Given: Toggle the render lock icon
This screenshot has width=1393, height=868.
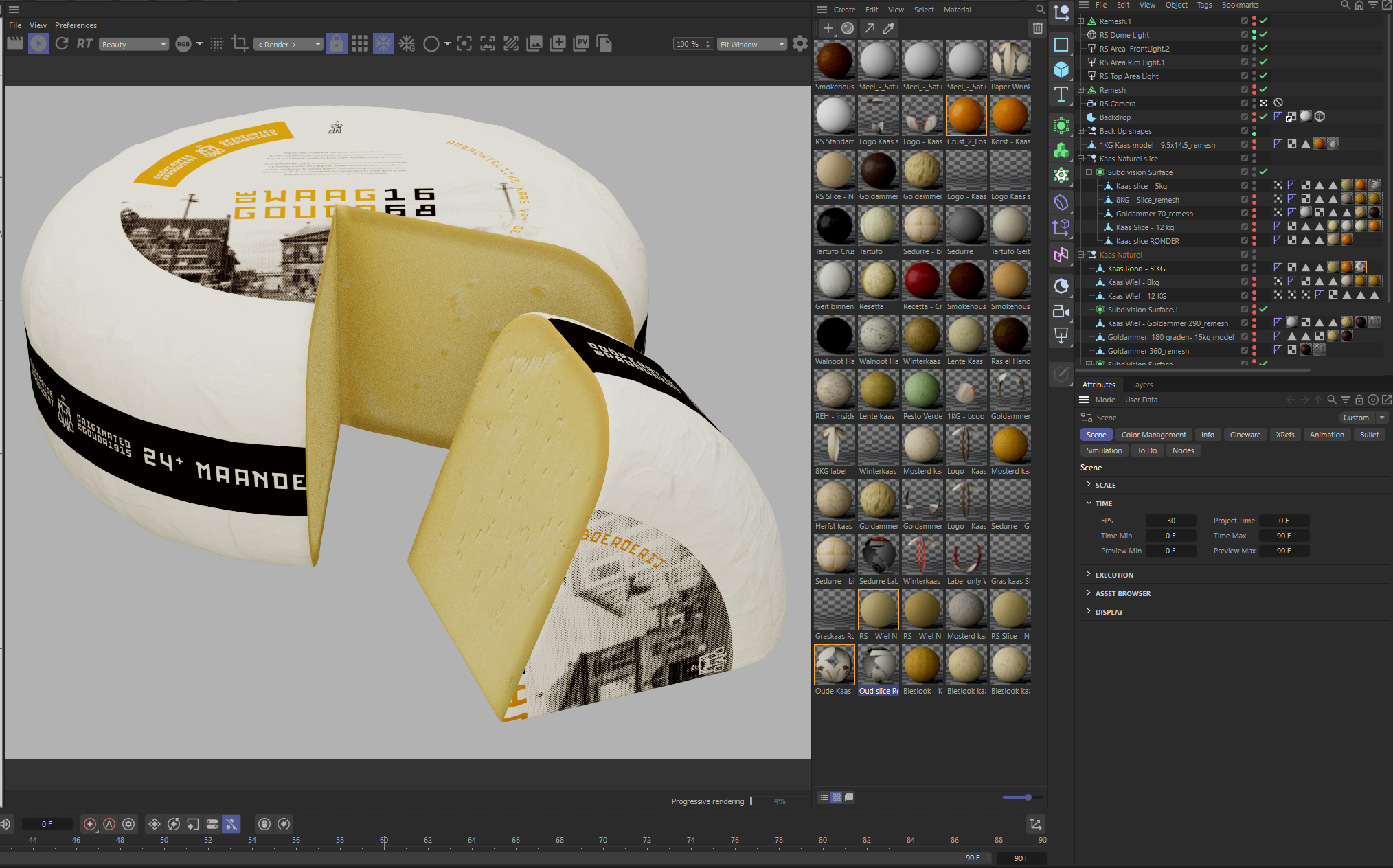Looking at the screenshot, I should 337,44.
